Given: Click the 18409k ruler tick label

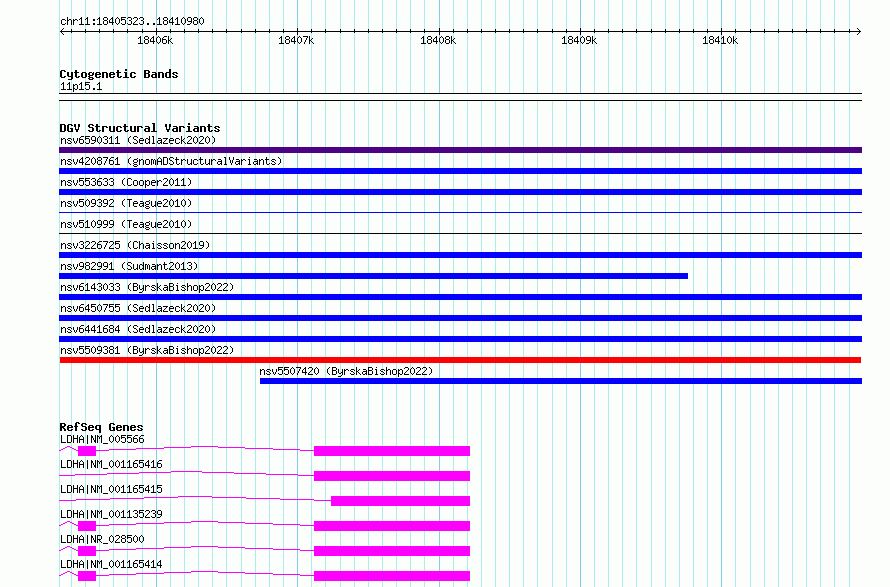Looking at the screenshot, I should point(579,40).
